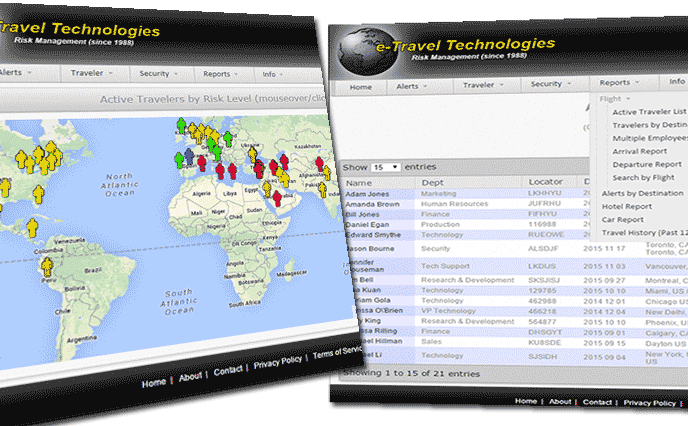Open Alerts dropdown in the list window
Viewport: 688px width, 426px height.
[412, 86]
